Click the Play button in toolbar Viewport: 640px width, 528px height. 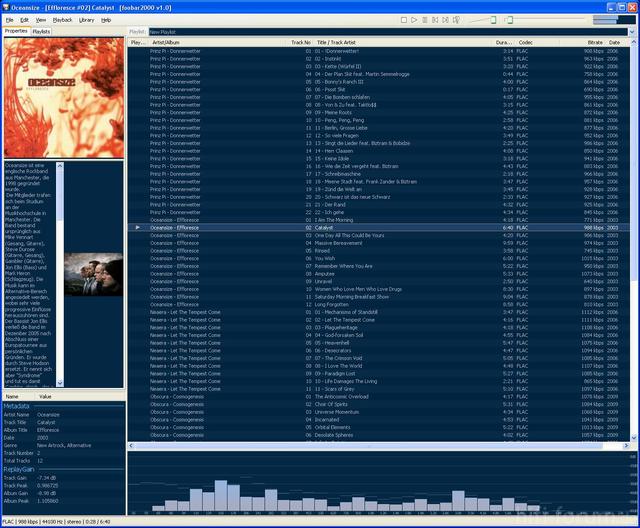[414, 20]
